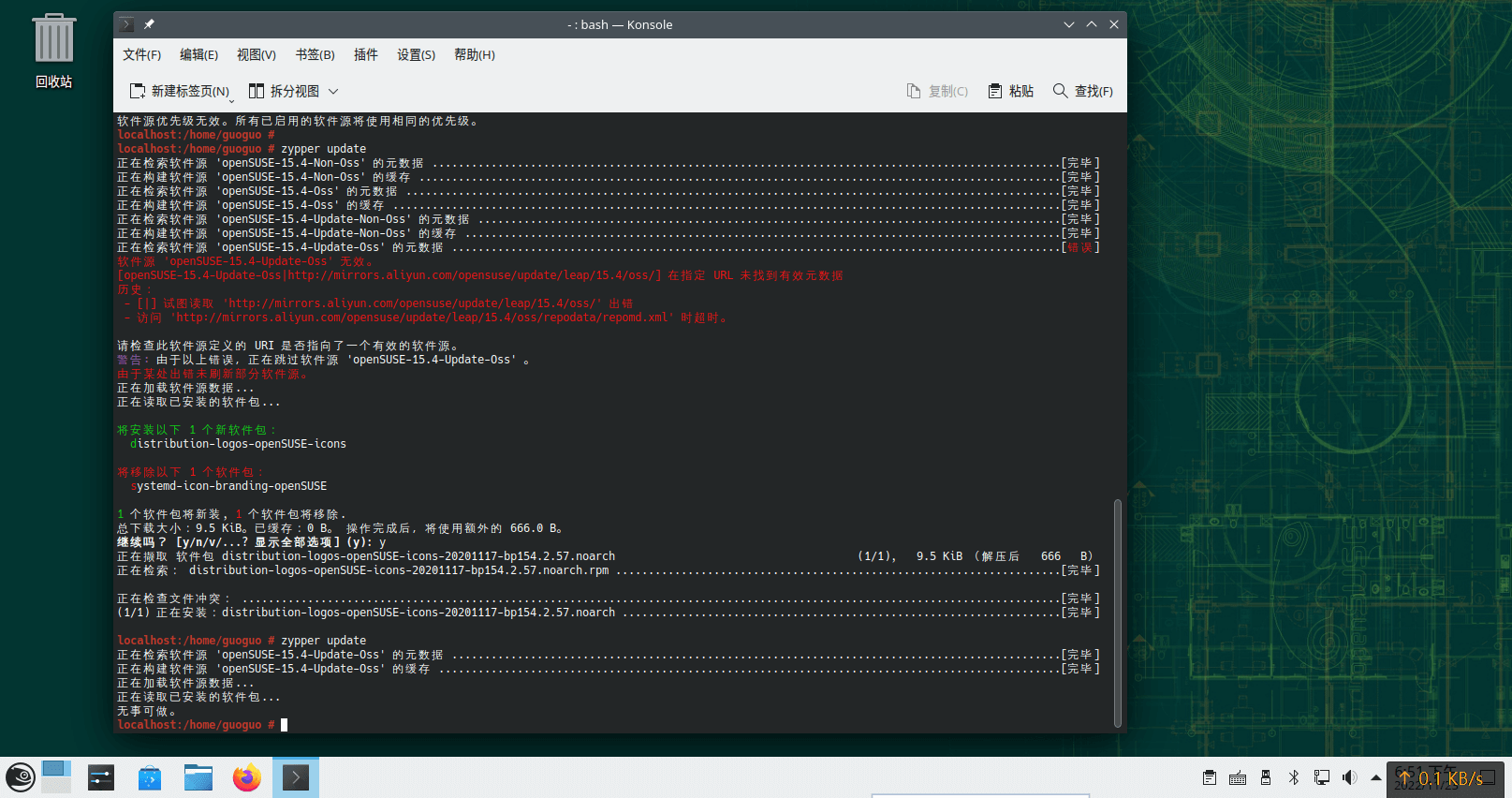Image resolution: width=1512 pixels, height=798 pixels.
Task: Click the 新建标签页 new tab button
Action: point(179,91)
